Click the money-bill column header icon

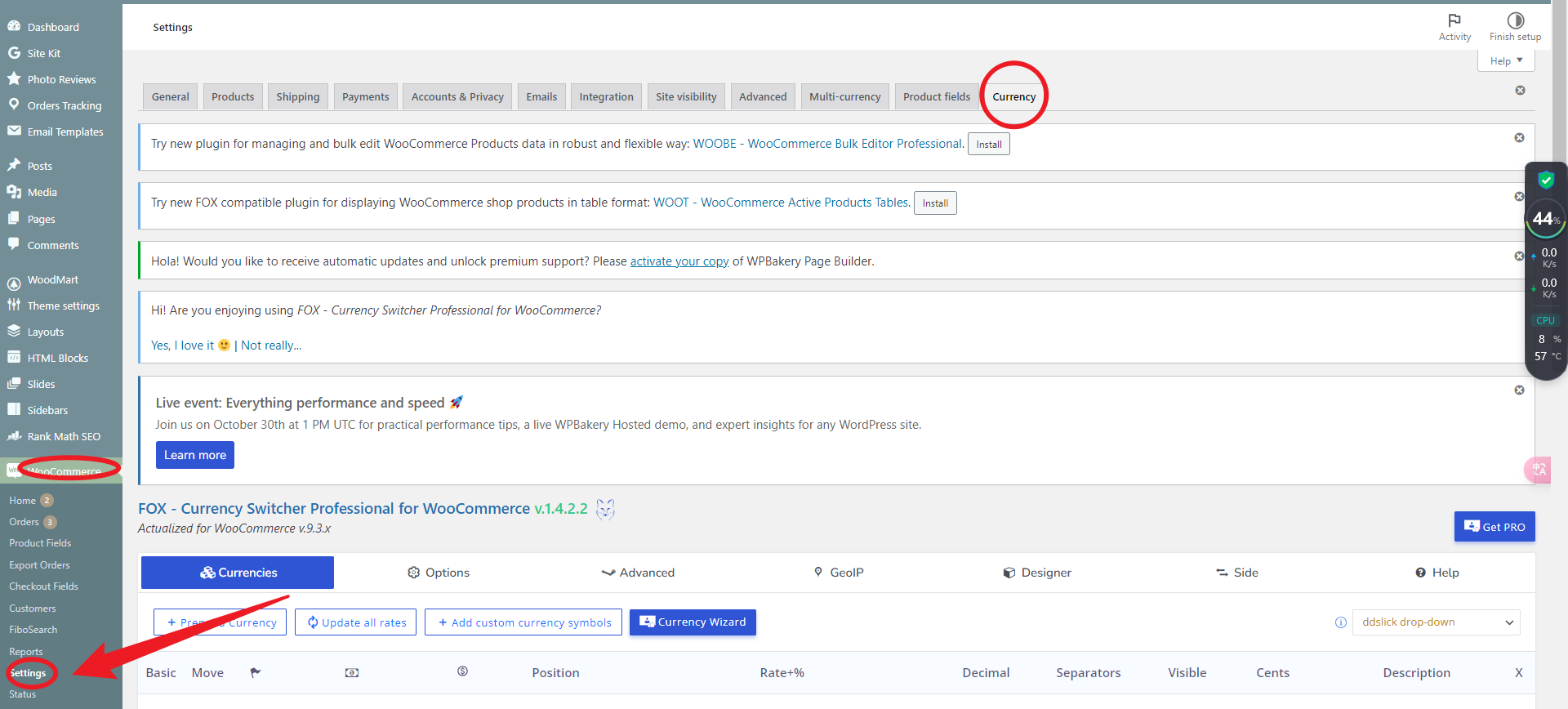352,672
